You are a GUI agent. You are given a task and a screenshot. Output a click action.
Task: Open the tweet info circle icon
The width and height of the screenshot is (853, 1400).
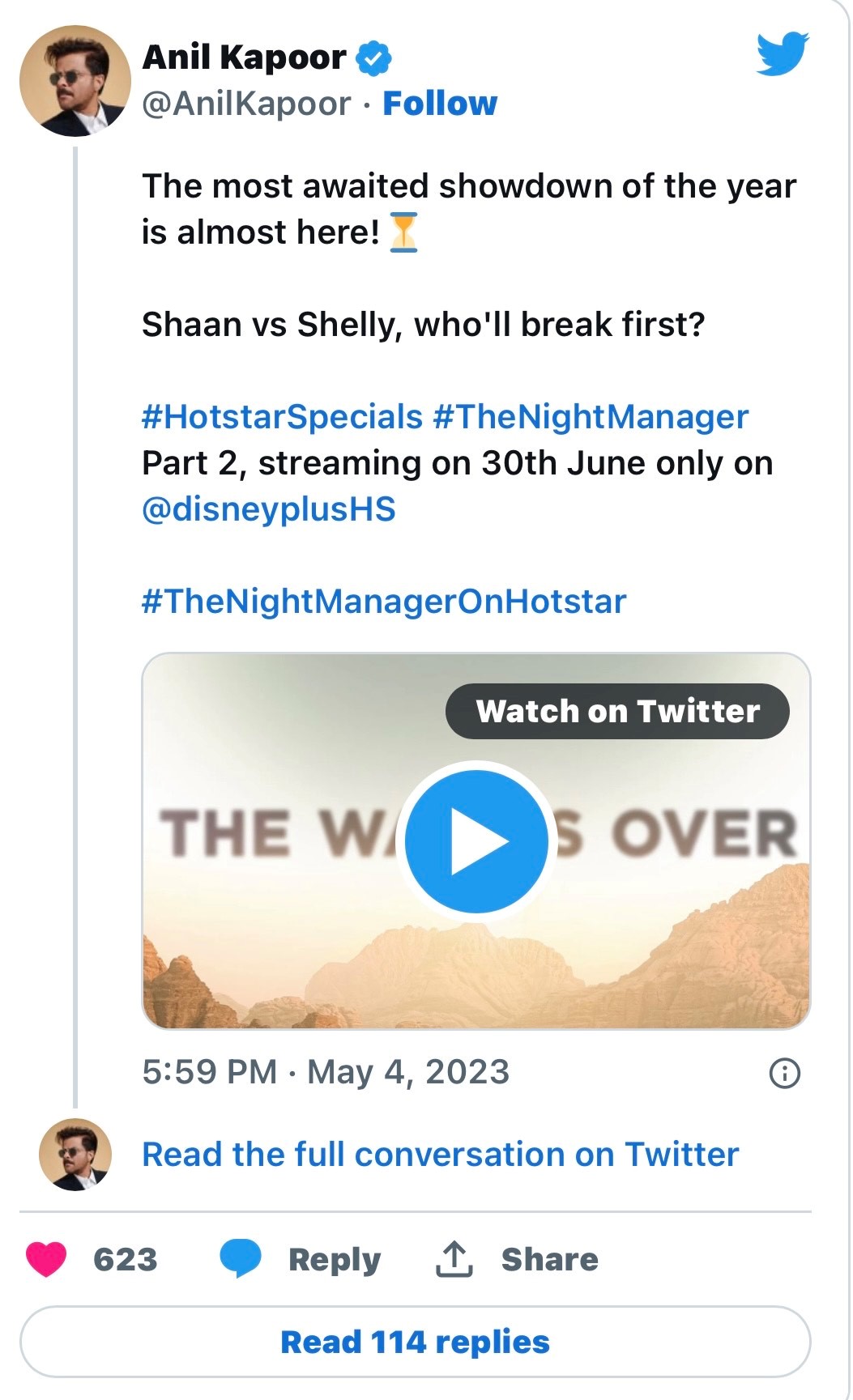[x=784, y=1073]
